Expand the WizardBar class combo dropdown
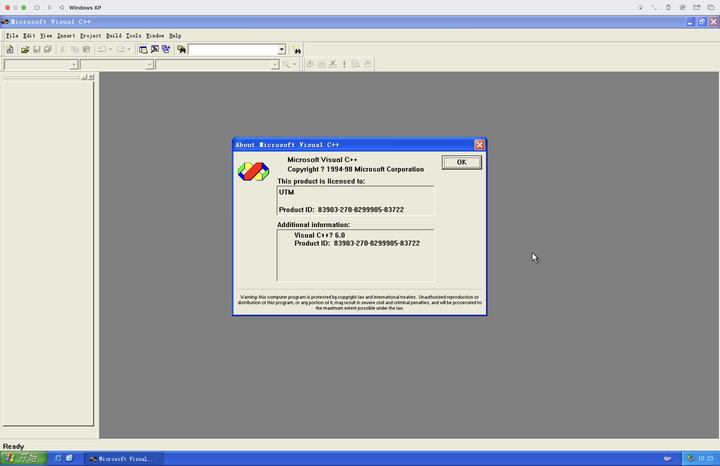The height and width of the screenshot is (466, 720). pyautogui.click(x=73, y=65)
